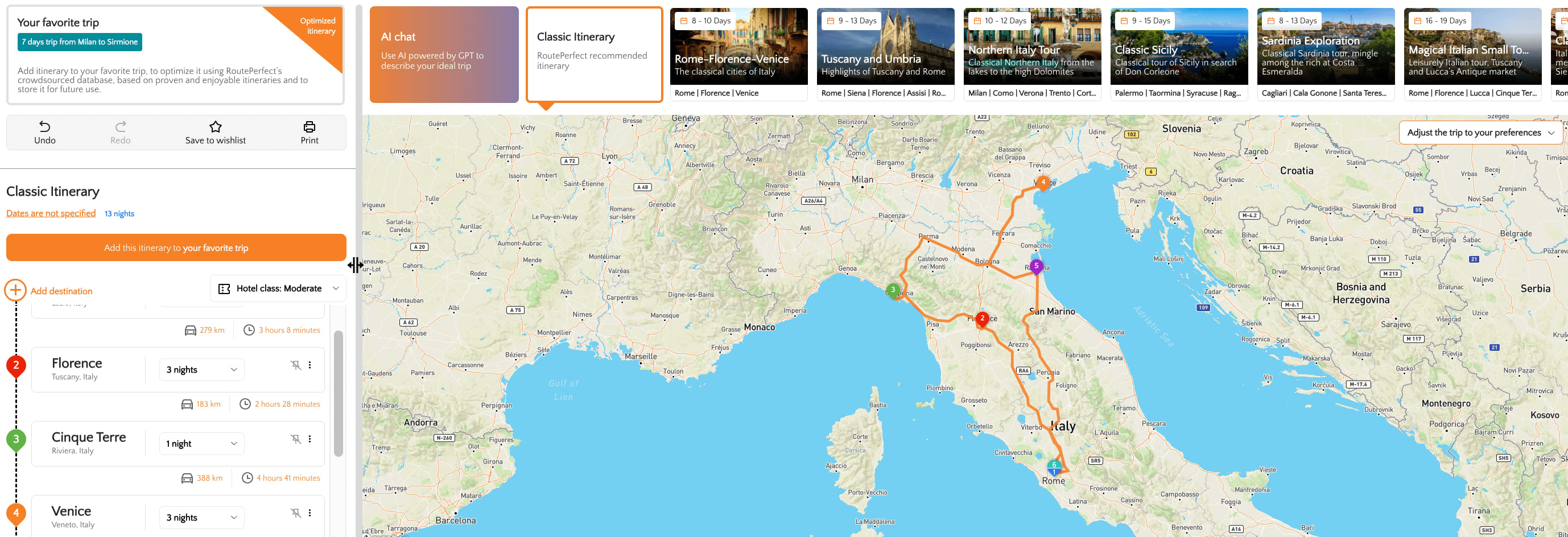The image size is (1568, 537).
Task: Click the Print icon
Action: (x=309, y=127)
